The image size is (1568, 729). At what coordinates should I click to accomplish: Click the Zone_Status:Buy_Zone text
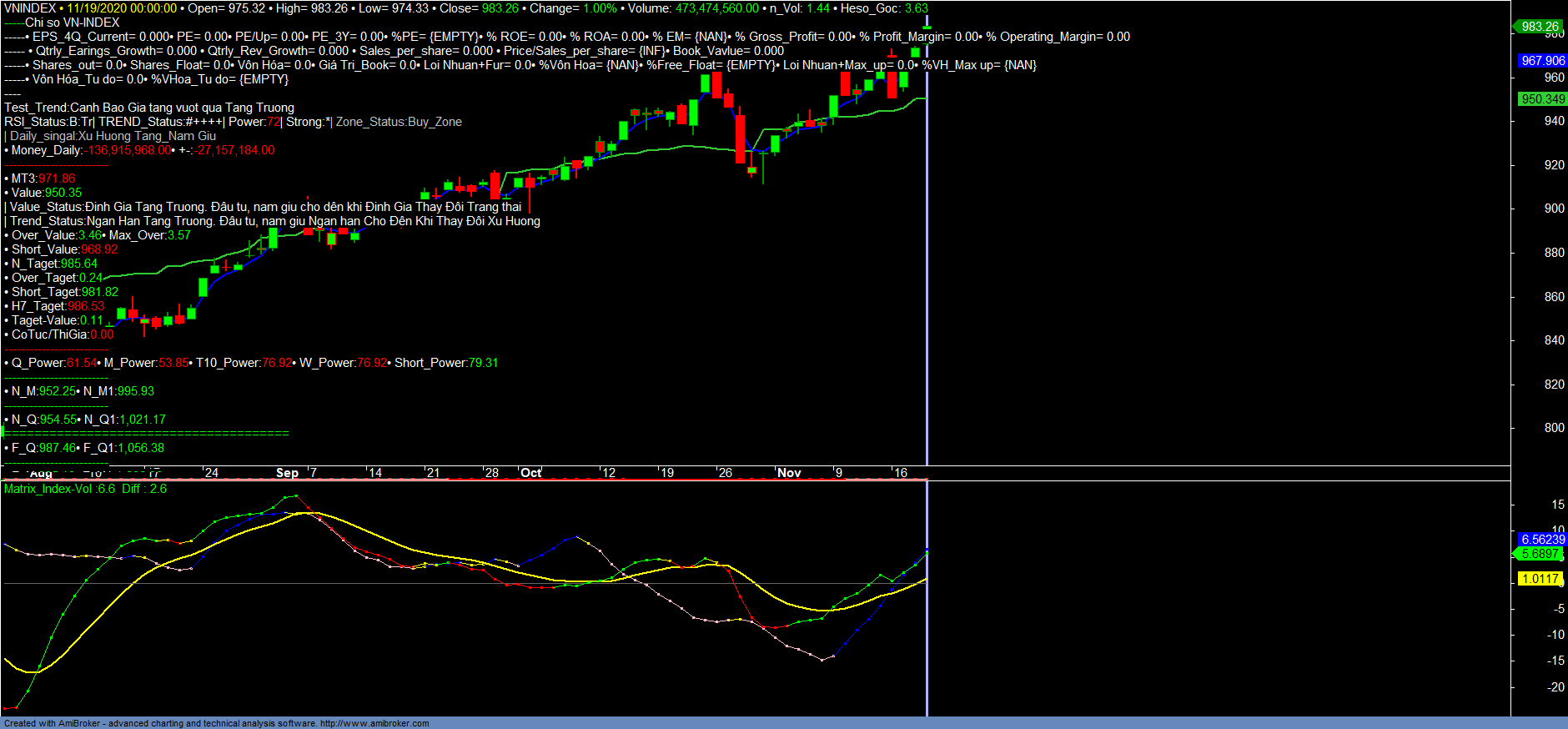399,122
